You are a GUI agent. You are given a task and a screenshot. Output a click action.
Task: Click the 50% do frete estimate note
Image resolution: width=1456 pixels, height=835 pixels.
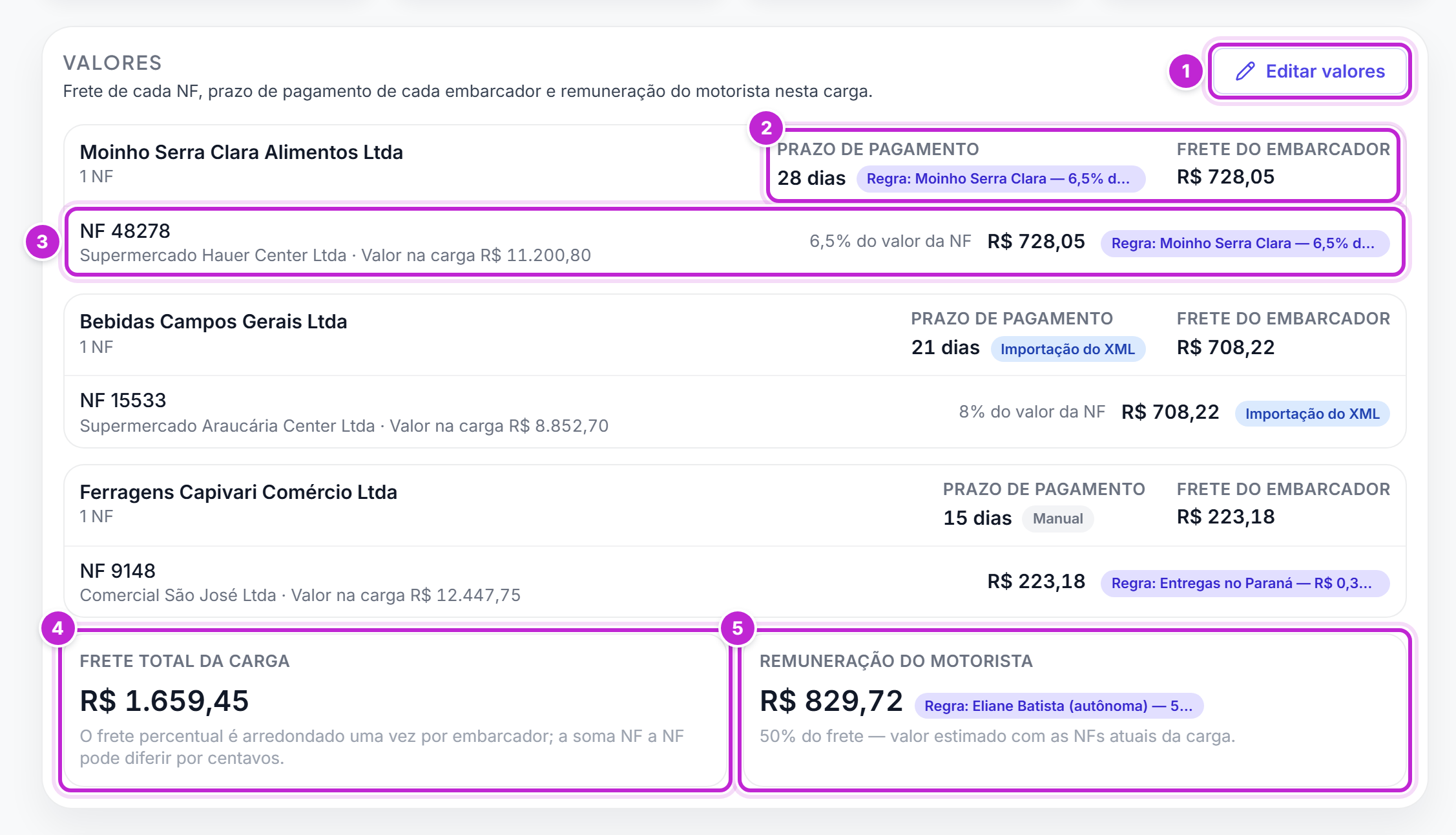click(997, 736)
